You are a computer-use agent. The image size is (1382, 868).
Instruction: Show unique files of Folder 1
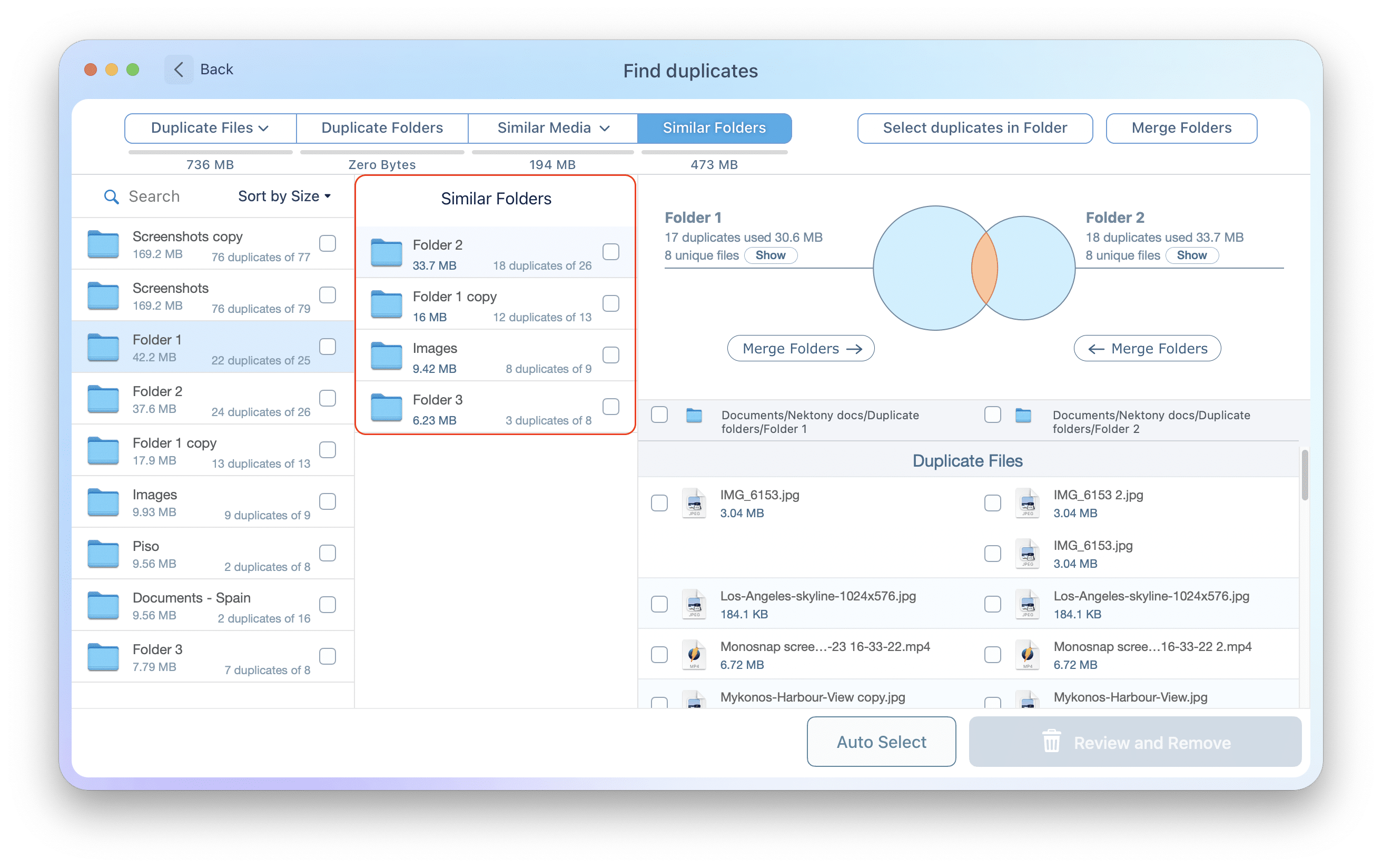(770, 255)
